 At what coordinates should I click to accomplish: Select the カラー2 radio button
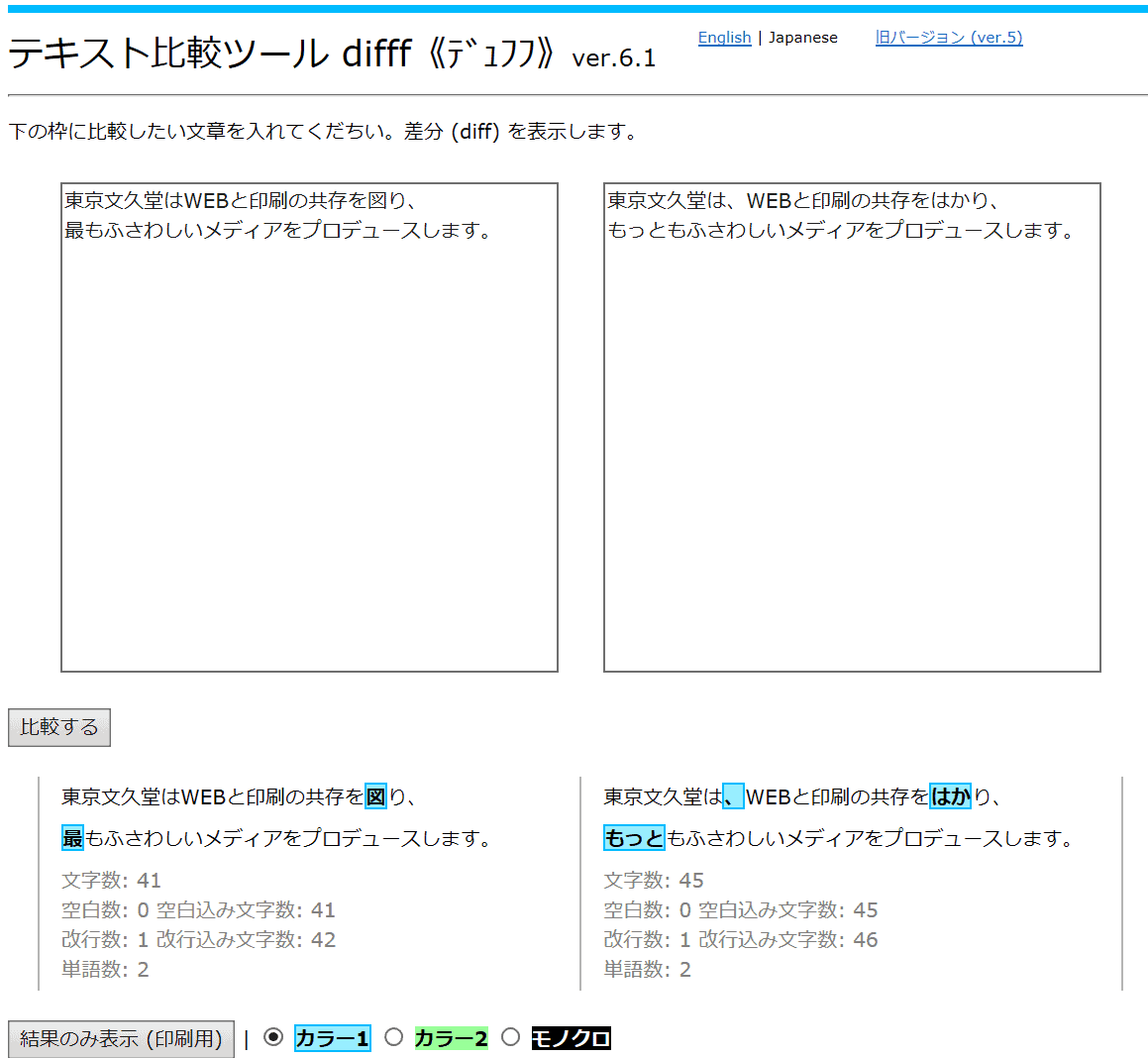point(394,1037)
